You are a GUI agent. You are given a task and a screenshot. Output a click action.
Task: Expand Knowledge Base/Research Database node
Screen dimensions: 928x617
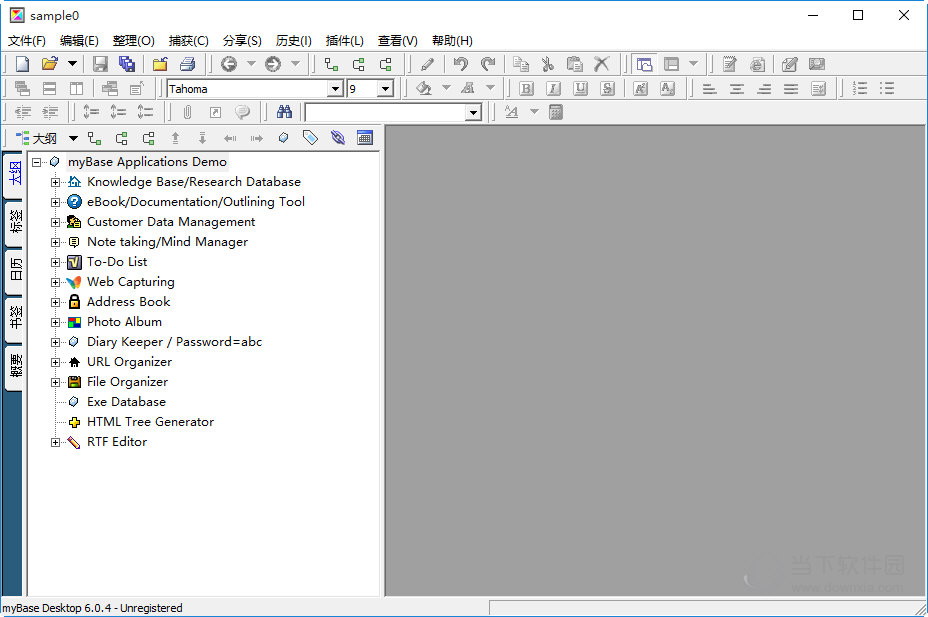pos(55,182)
